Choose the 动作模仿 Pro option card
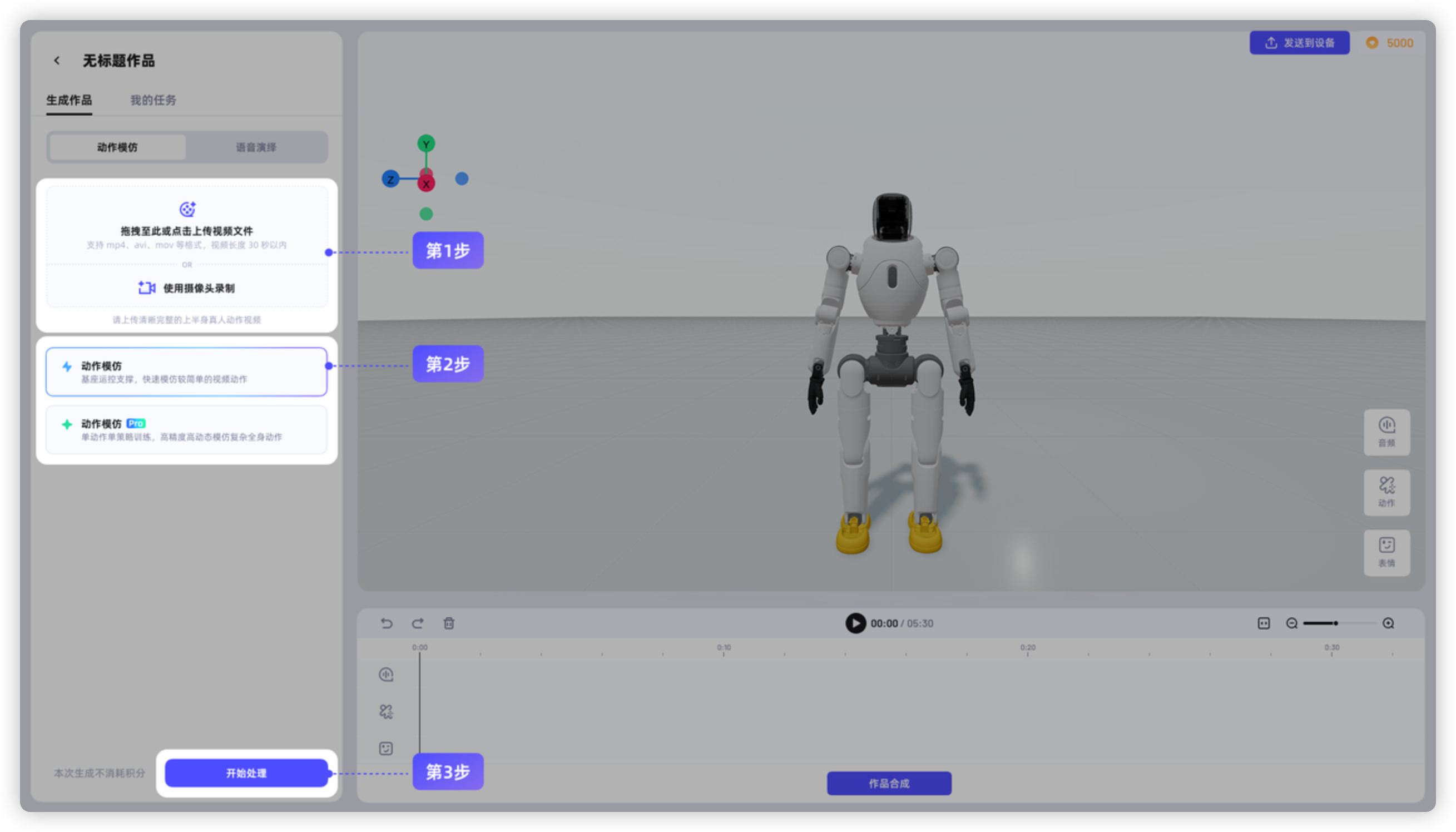This screenshot has height=832, width=1456. click(x=186, y=430)
